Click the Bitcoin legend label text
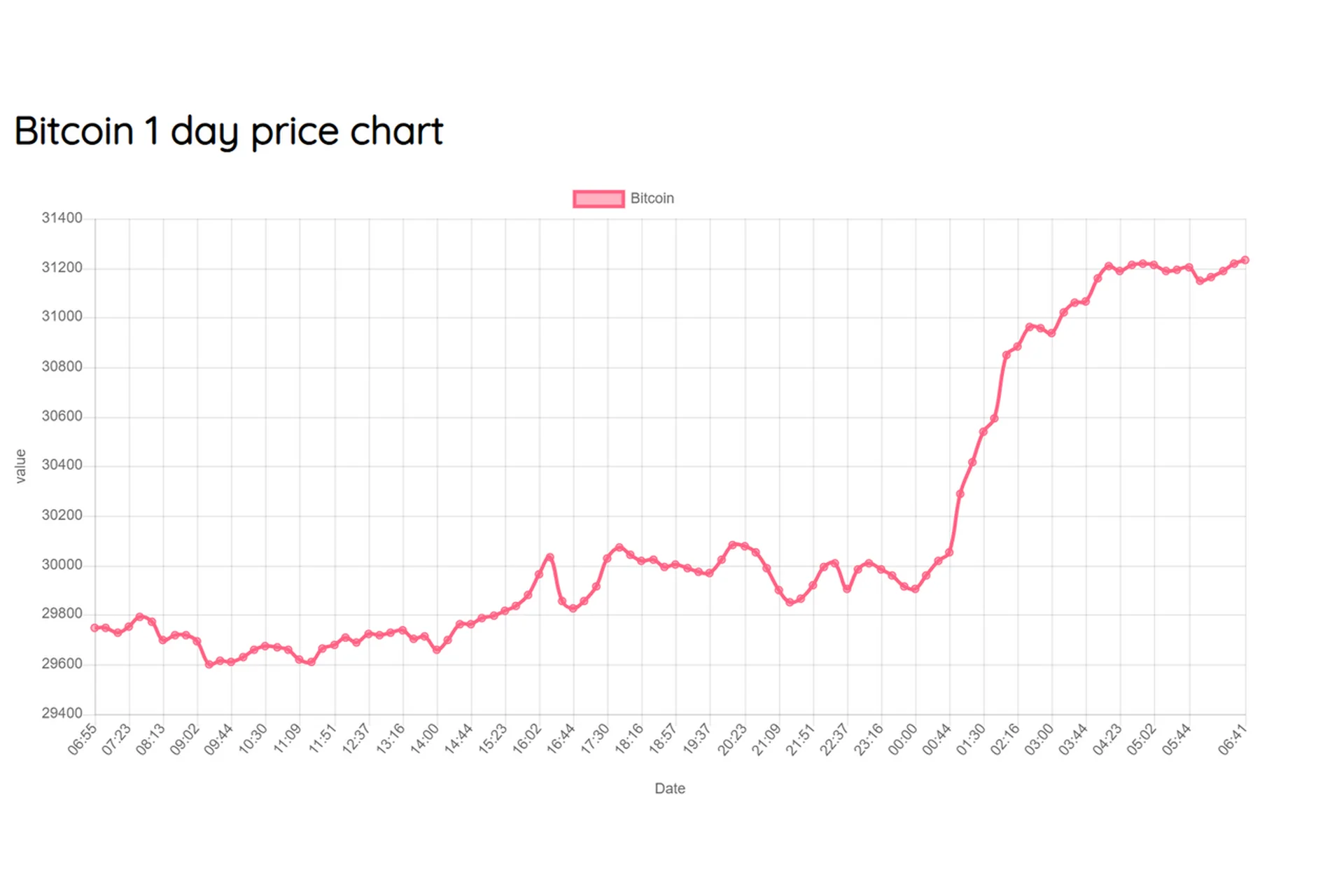This screenshot has height=896, width=1344. [x=652, y=199]
